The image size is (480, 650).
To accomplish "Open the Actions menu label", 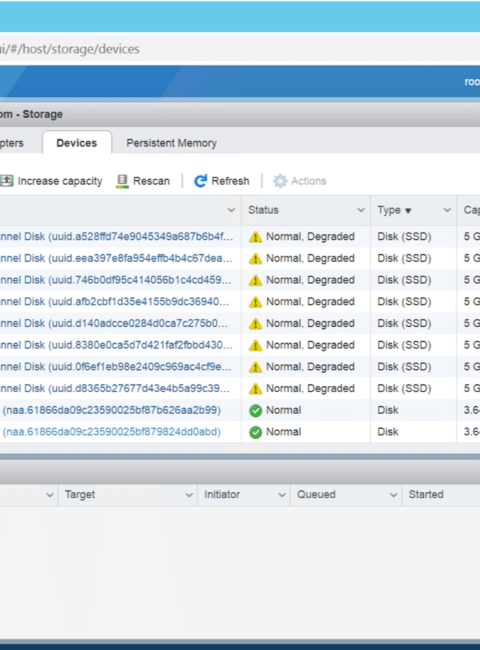I will pyautogui.click(x=308, y=181).
